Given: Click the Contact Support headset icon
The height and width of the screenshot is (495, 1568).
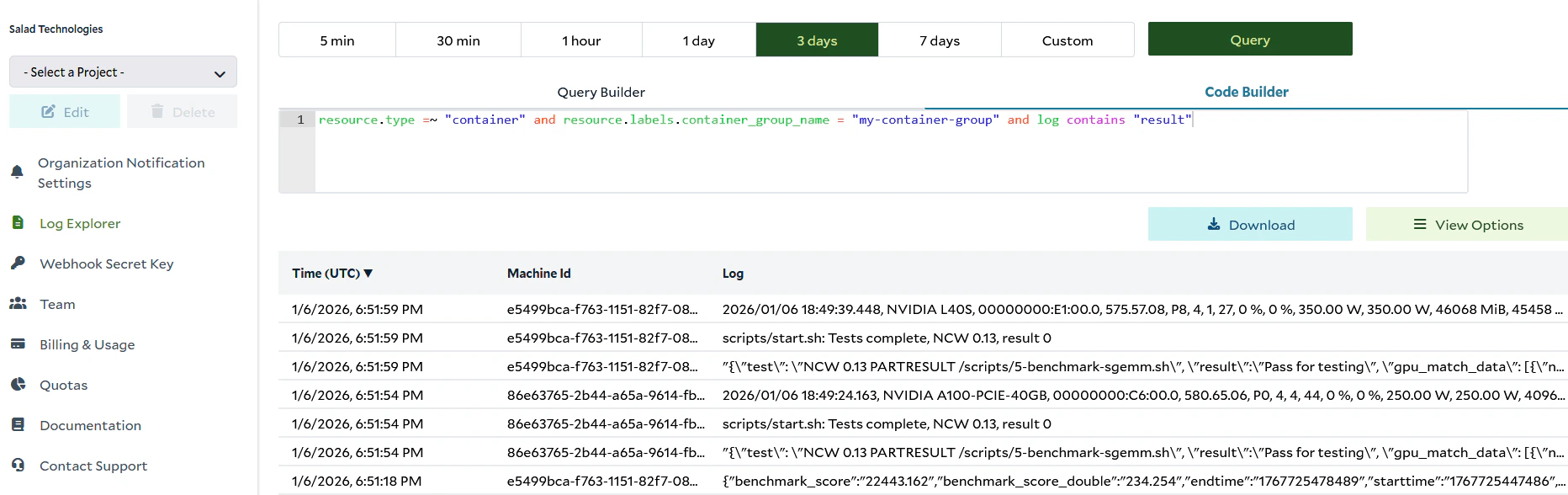Looking at the screenshot, I should click(x=18, y=465).
